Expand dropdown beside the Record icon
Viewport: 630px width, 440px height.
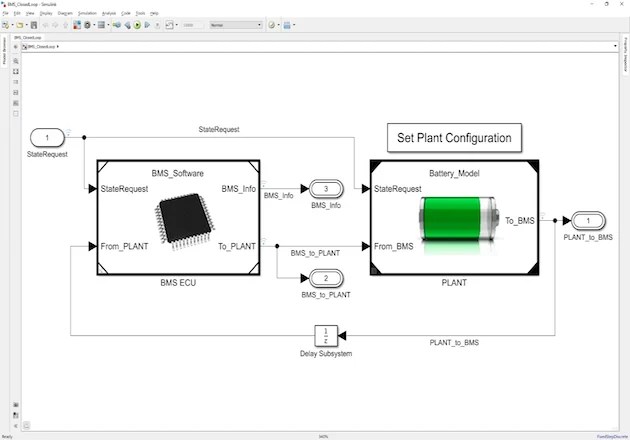click(176, 25)
